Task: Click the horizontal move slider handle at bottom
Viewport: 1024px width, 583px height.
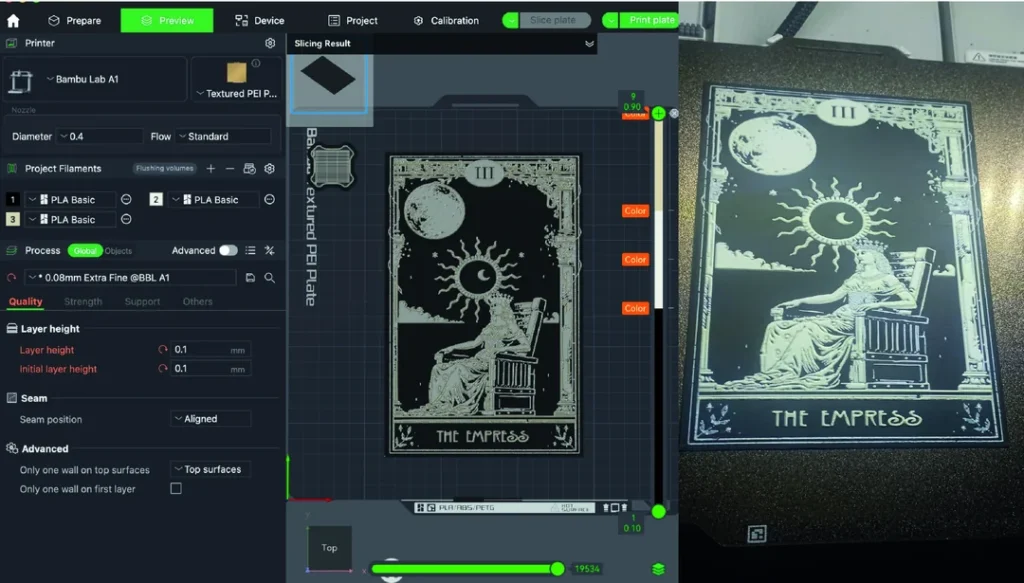Action: (557, 569)
